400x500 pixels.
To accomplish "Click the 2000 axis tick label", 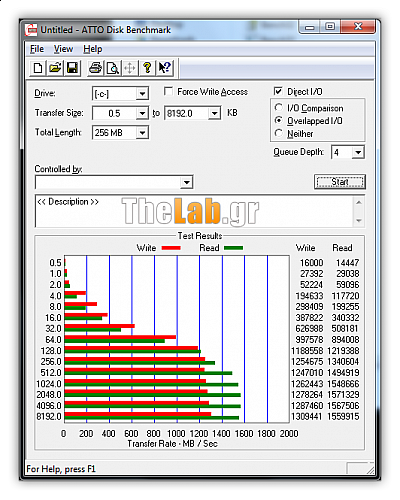I will point(289,434).
